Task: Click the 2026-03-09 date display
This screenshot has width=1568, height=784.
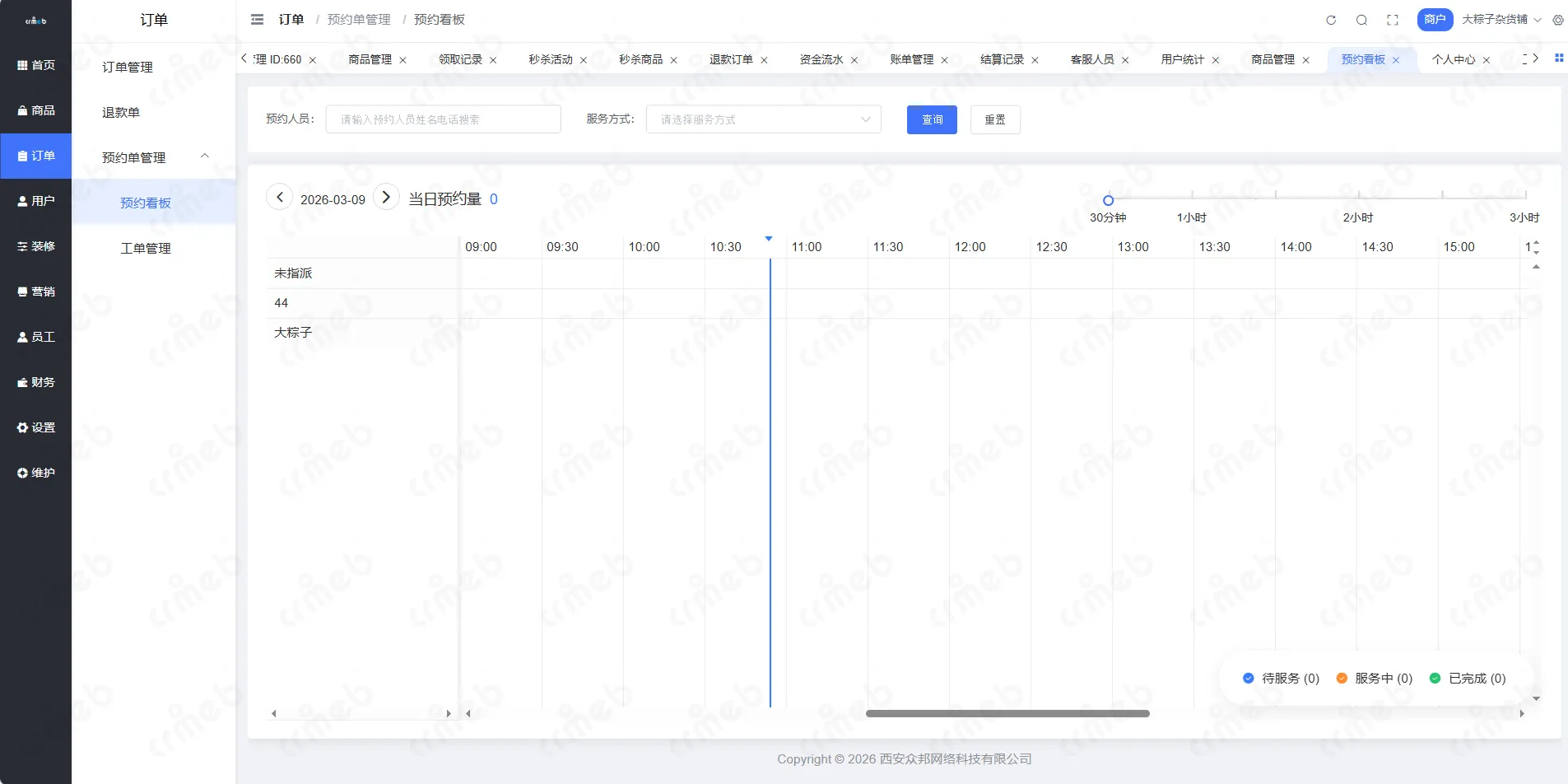Action: pyautogui.click(x=333, y=199)
